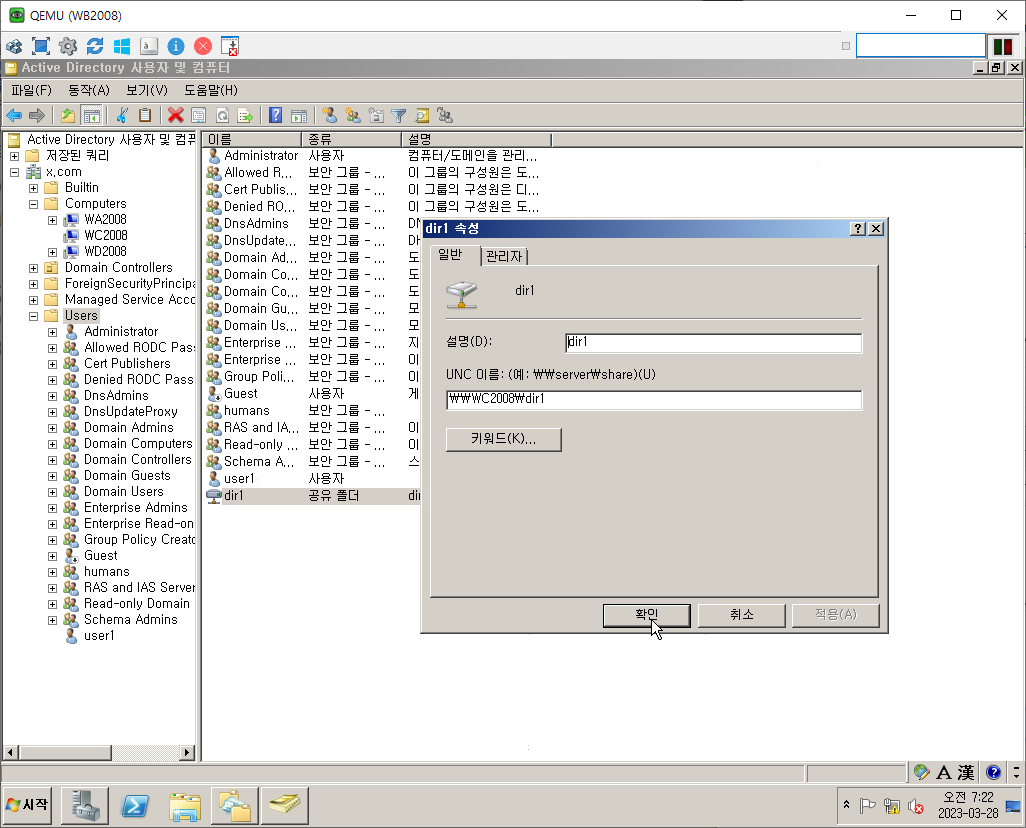The width and height of the screenshot is (1026, 828).
Task: Click the language bar 漢 icon
Action: [x=966, y=773]
